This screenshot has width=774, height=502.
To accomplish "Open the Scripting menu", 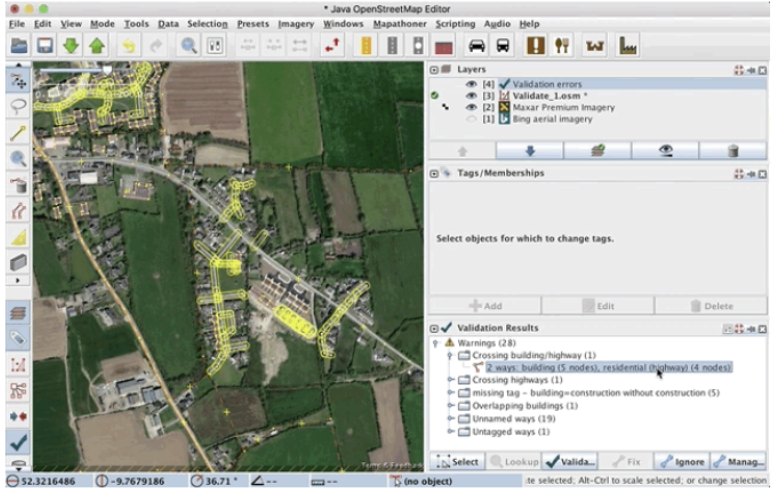I will tap(455, 24).
